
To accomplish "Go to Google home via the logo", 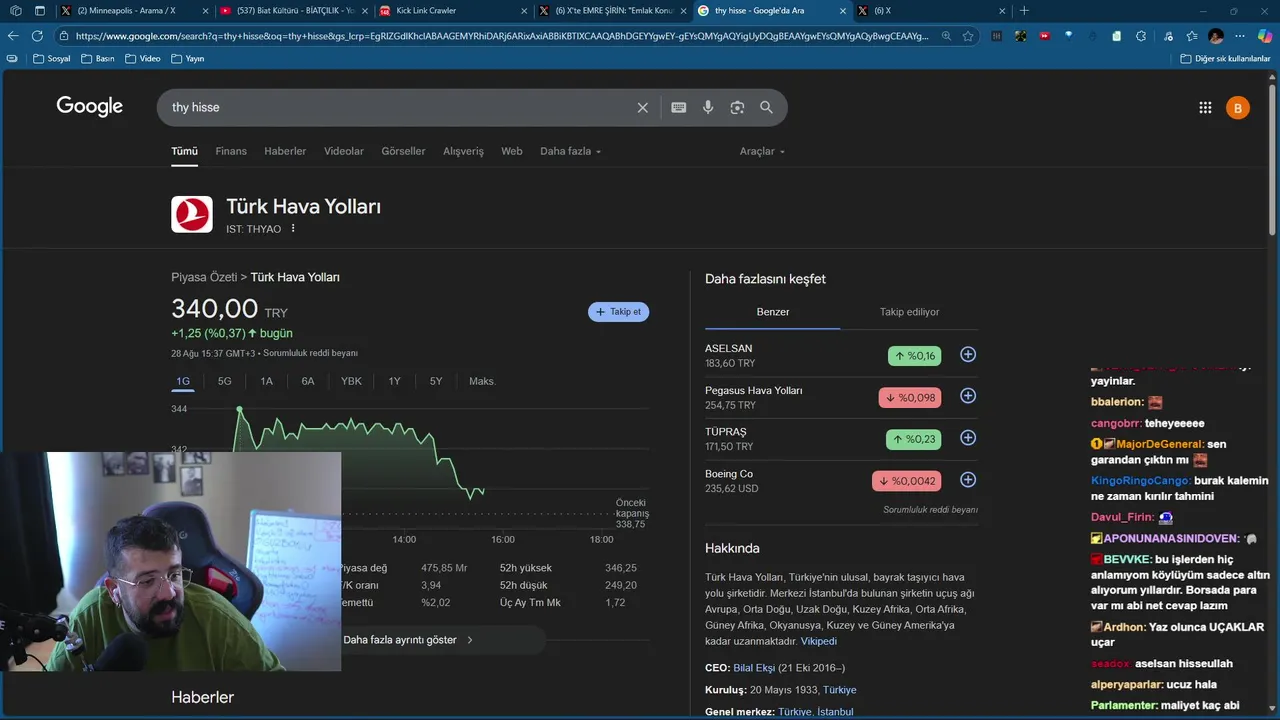I will 89,107.
